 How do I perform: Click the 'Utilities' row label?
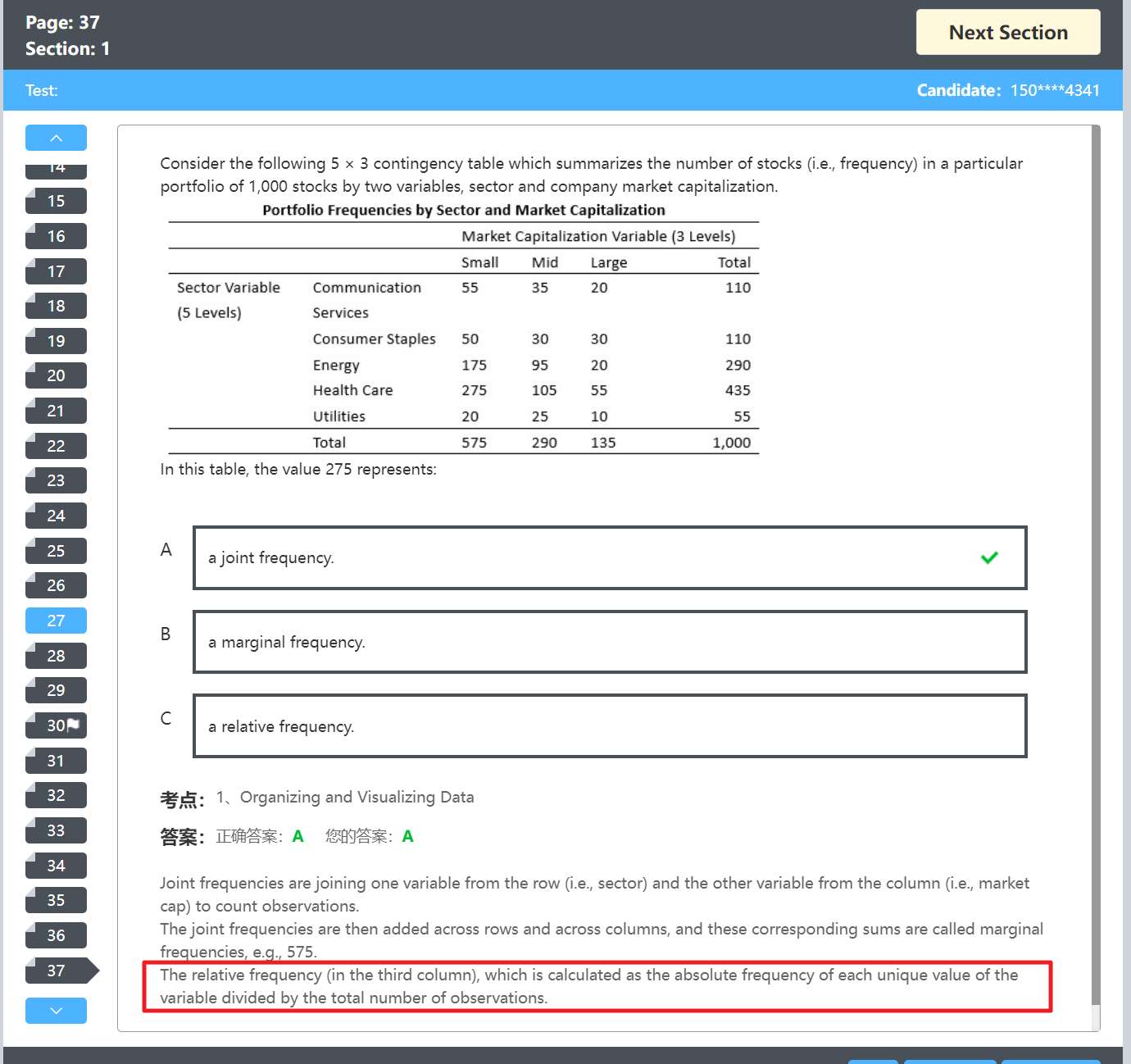click(x=338, y=416)
